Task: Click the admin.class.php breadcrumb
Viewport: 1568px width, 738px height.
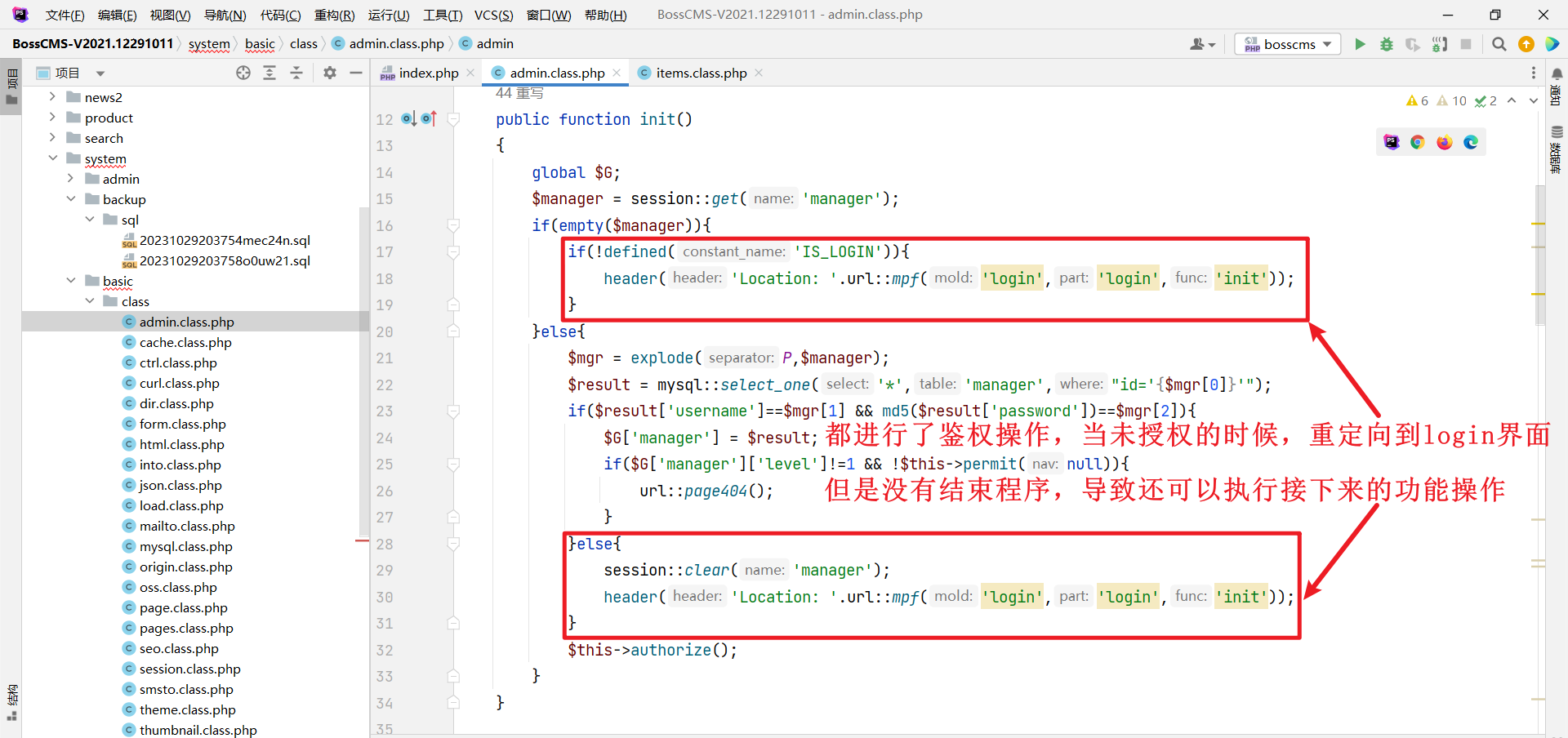Action: (388, 44)
